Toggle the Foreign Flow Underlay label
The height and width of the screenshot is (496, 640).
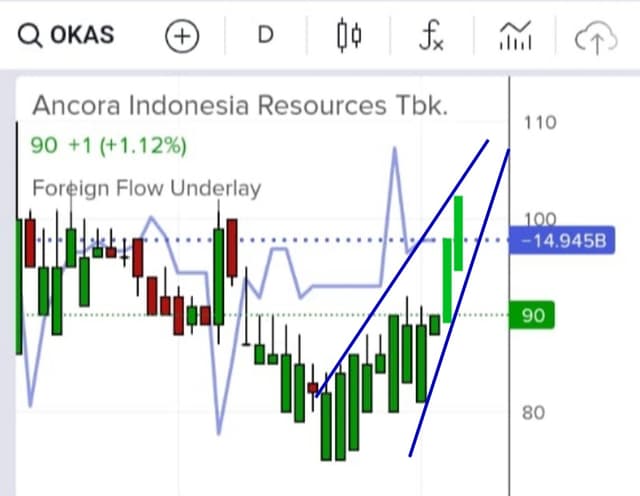coord(146,188)
